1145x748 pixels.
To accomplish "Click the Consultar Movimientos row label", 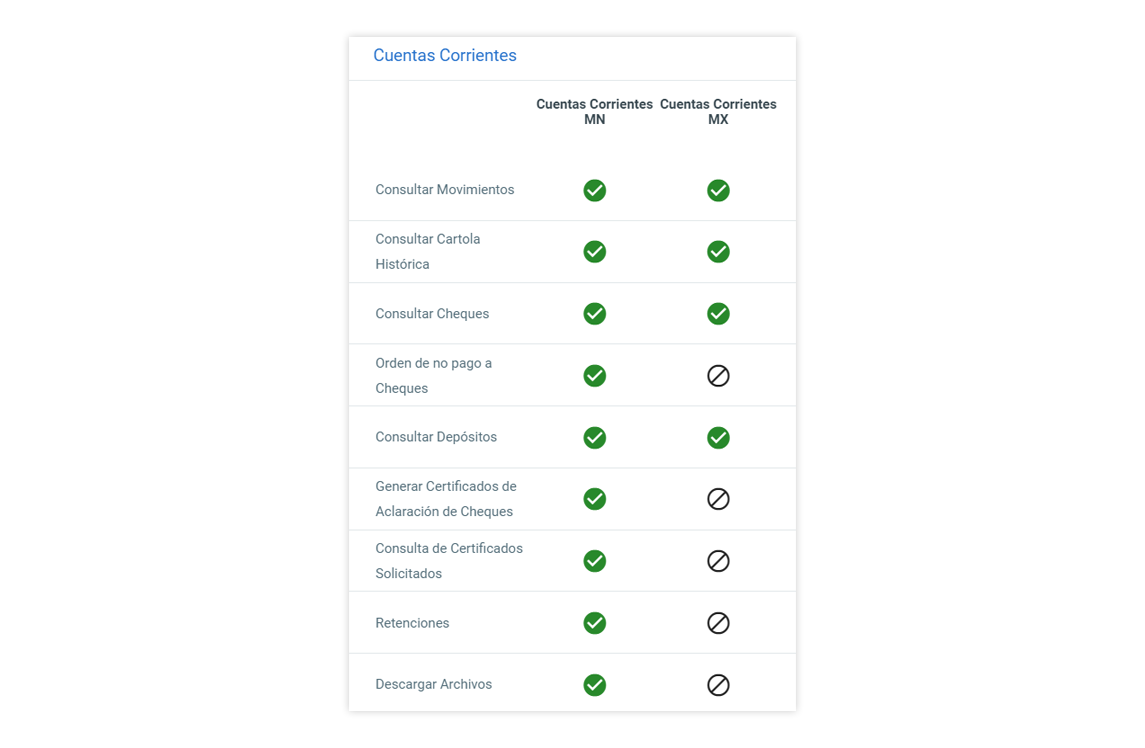I will click(445, 190).
